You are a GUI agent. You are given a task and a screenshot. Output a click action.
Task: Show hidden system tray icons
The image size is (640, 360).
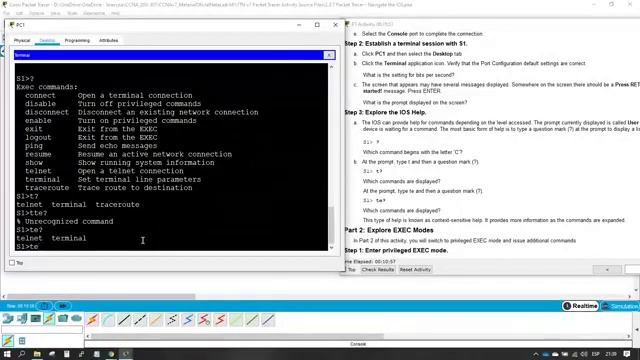click(536, 354)
